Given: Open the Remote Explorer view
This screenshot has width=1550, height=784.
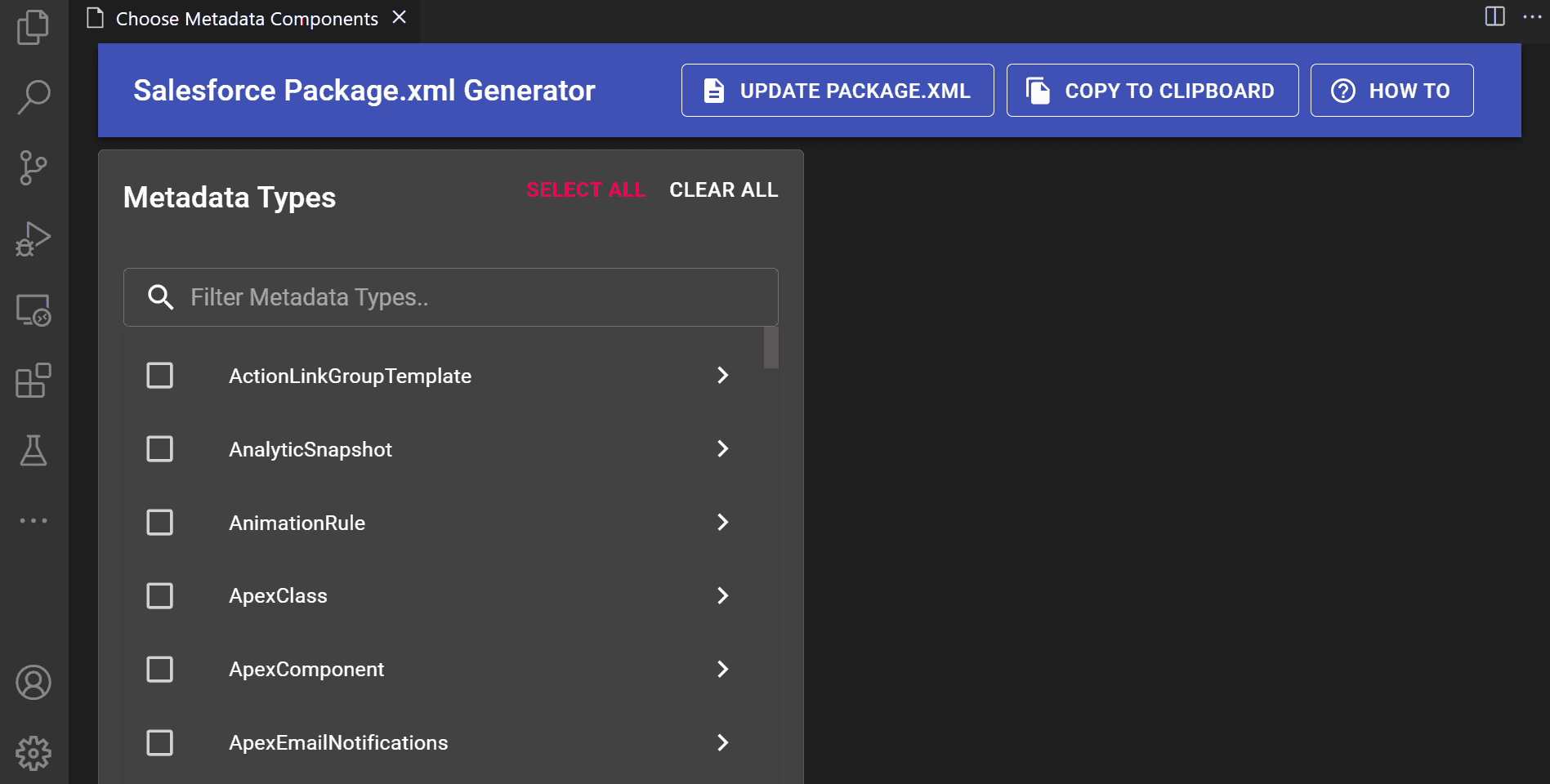Looking at the screenshot, I should pos(34,310).
